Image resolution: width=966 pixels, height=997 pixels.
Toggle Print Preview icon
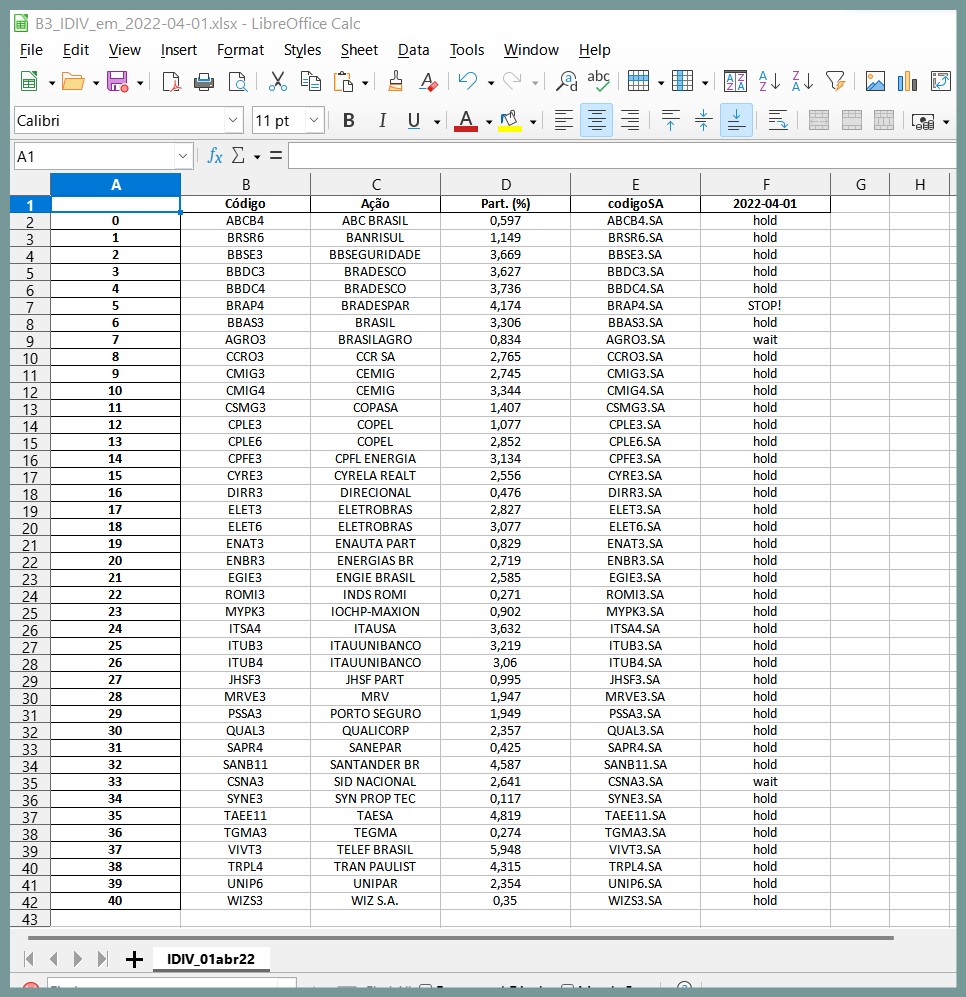pyautogui.click(x=237, y=81)
